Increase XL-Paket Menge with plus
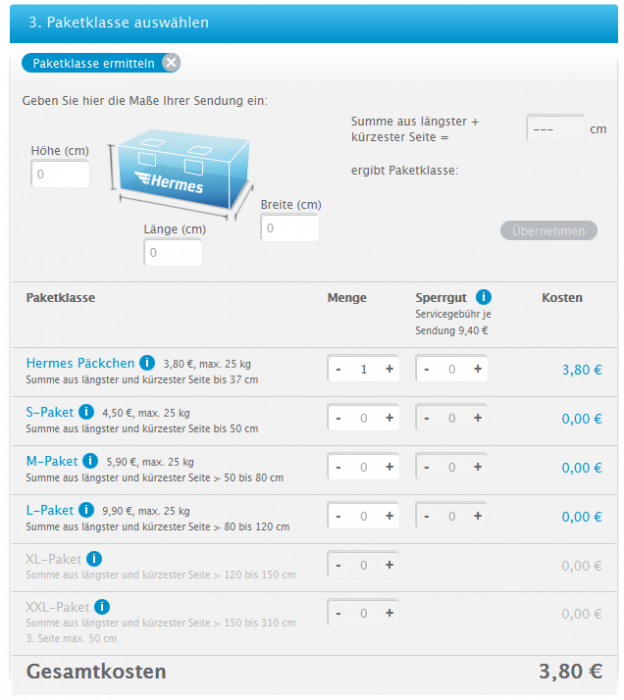Screen dimensions: 624x700 click(390, 565)
